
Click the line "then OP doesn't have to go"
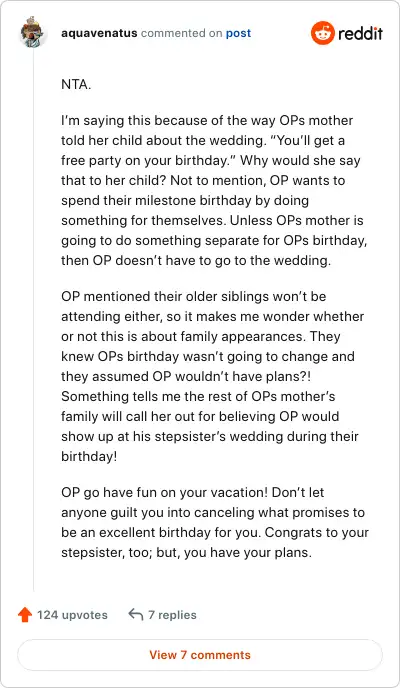coord(196,260)
